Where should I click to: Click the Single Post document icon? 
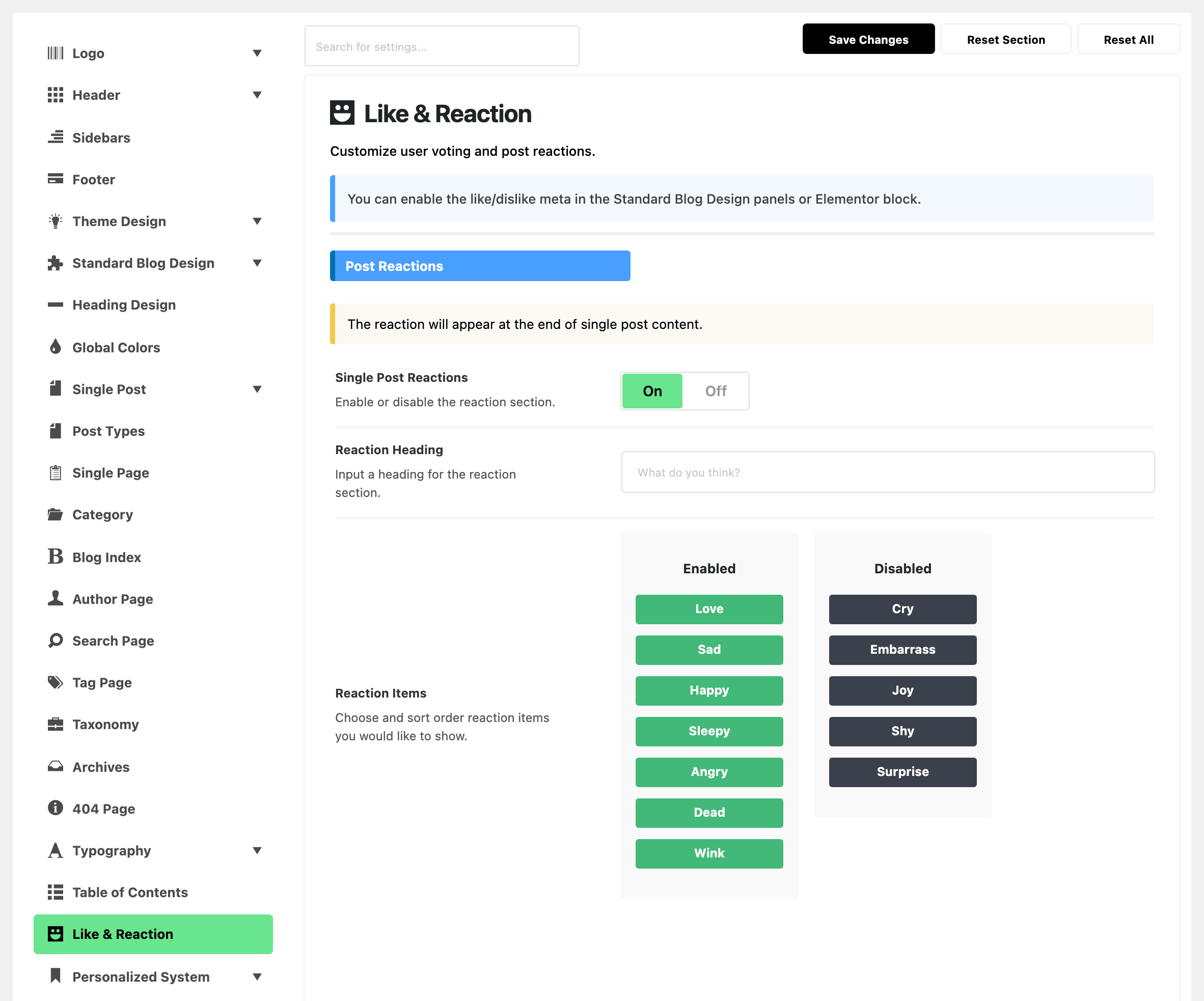tap(55, 388)
